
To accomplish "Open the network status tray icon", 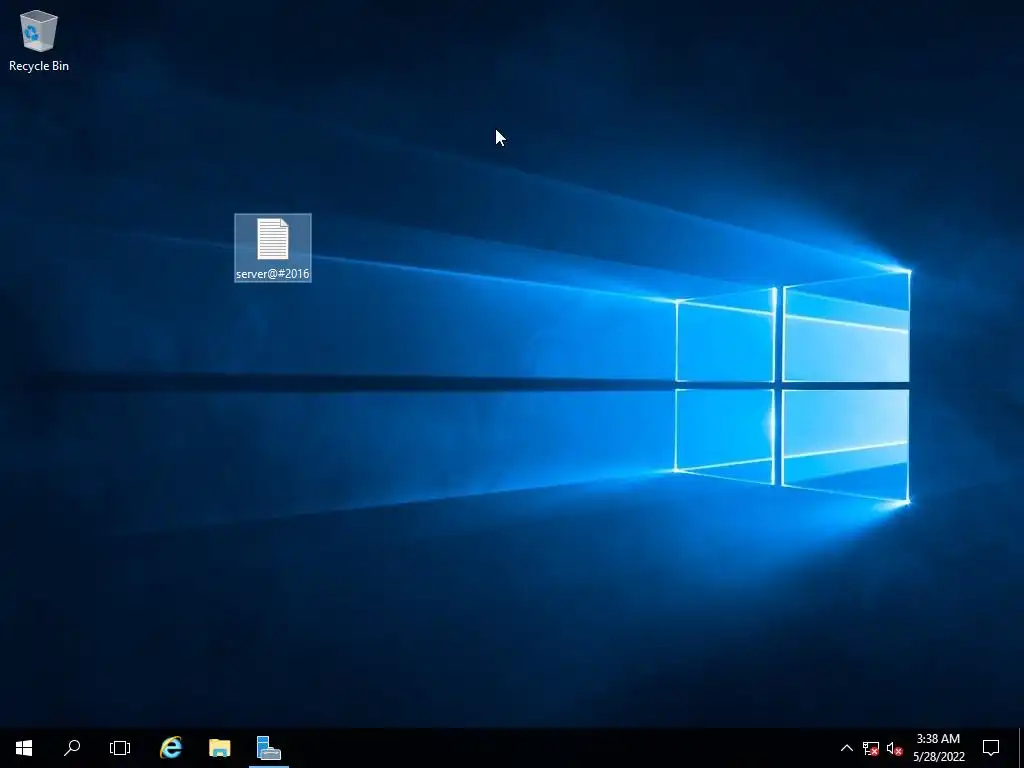I will coord(871,748).
